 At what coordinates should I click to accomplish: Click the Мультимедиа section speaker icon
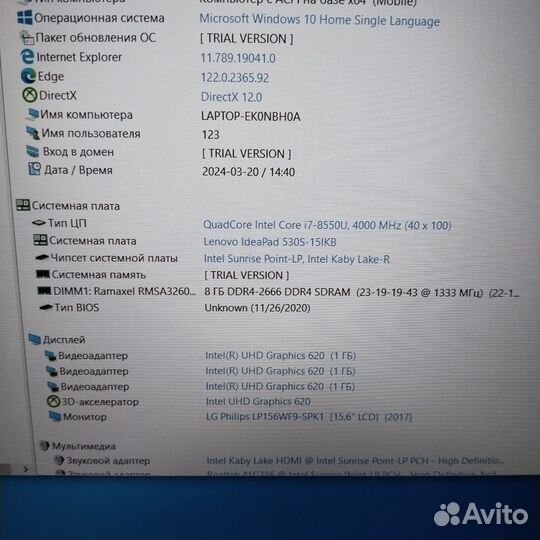pos(44,446)
